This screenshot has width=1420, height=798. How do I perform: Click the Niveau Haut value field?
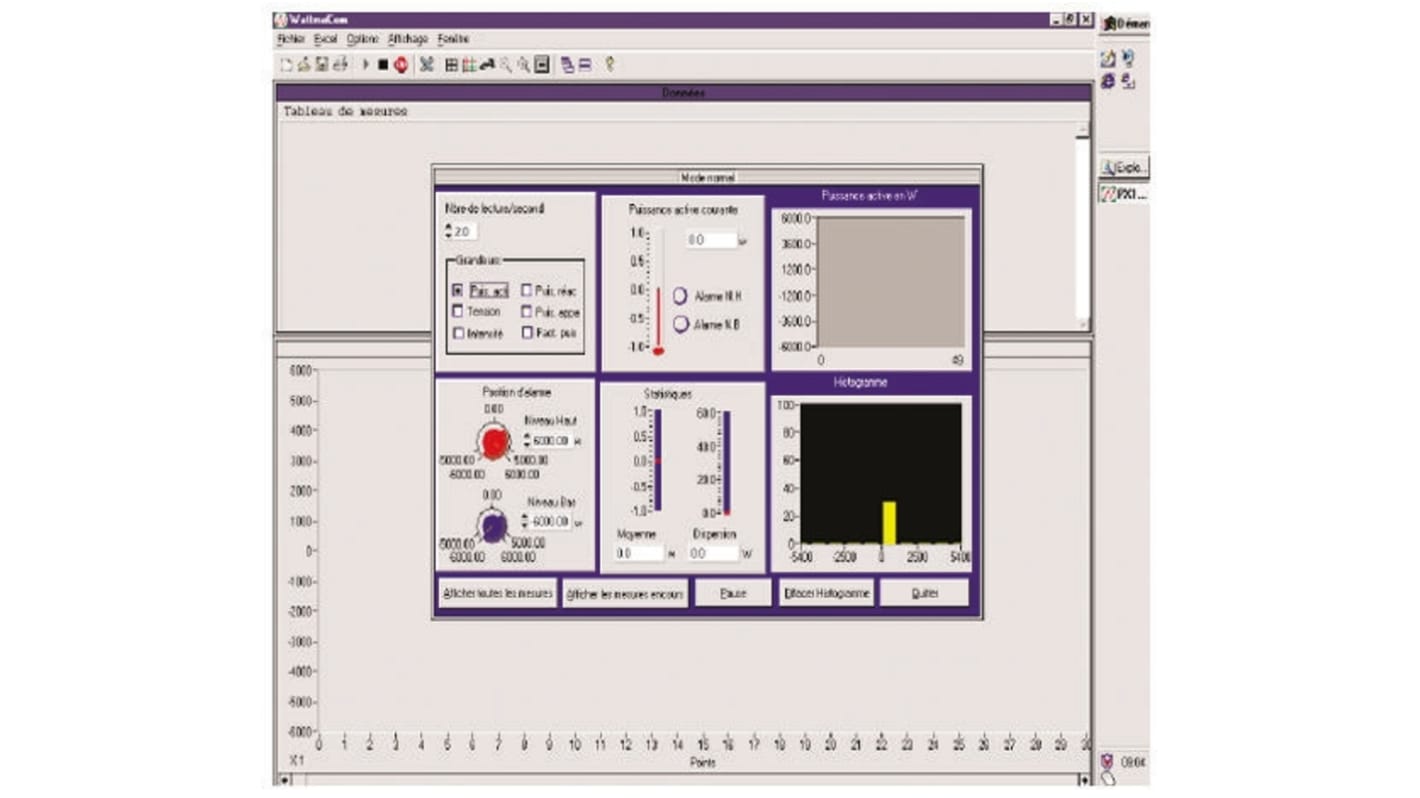551,440
